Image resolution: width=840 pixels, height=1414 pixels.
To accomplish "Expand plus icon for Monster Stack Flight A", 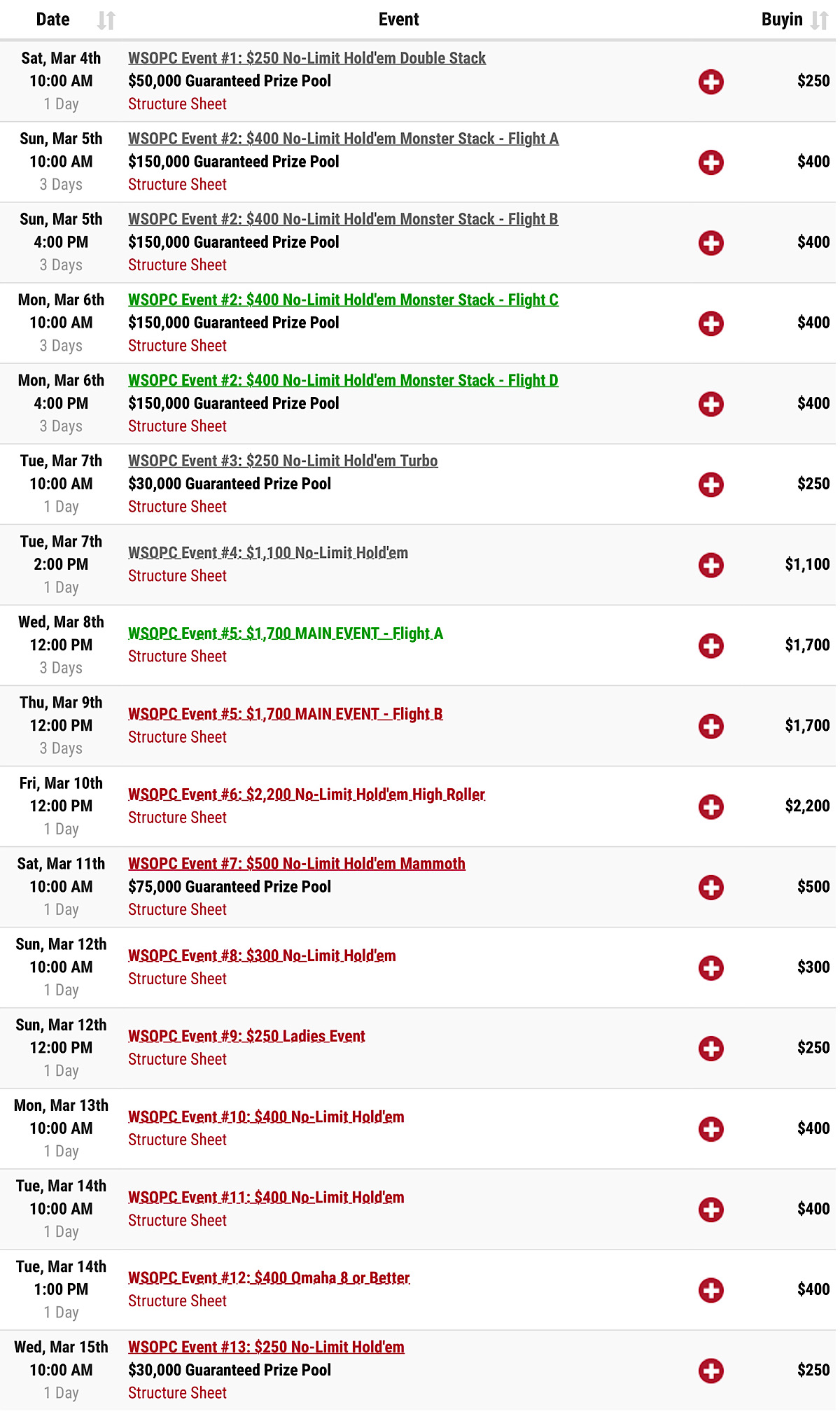I will (x=710, y=162).
